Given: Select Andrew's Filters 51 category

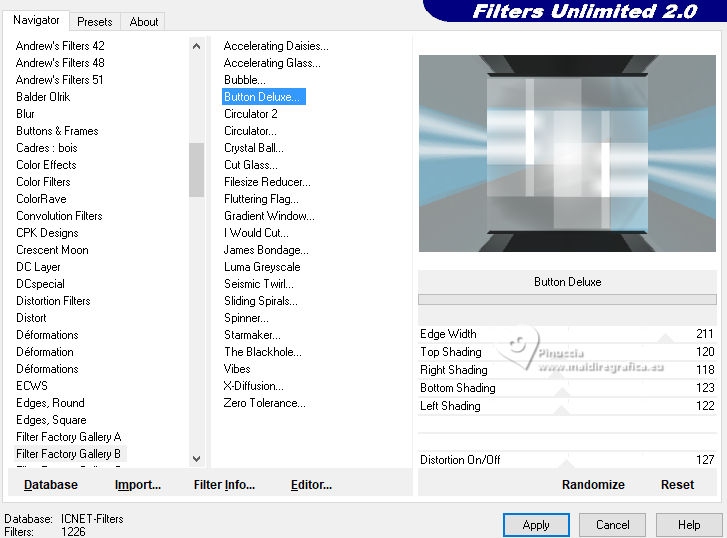Looking at the screenshot, I should [x=59, y=80].
